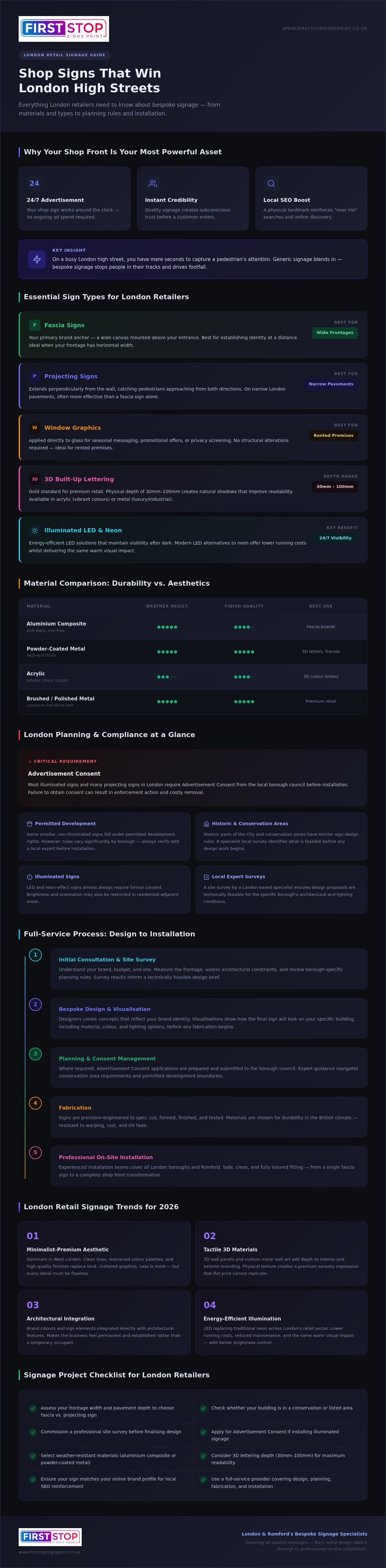Click the First Stop logo in header
The height and width of the screenshot is (1568, 386).
click(64, 29)
